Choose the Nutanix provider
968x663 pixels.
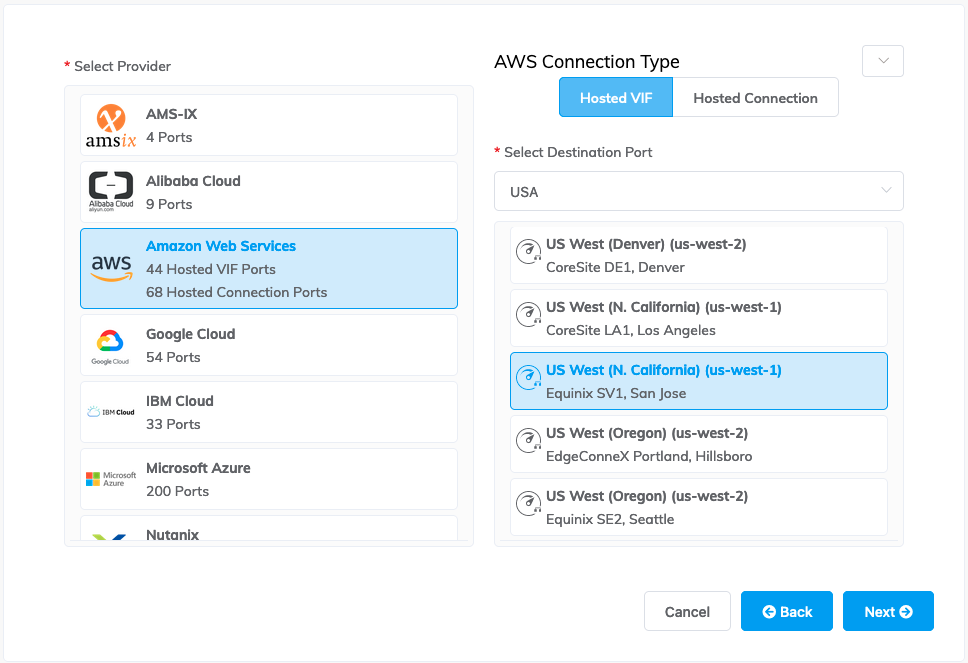click(268, 531)
